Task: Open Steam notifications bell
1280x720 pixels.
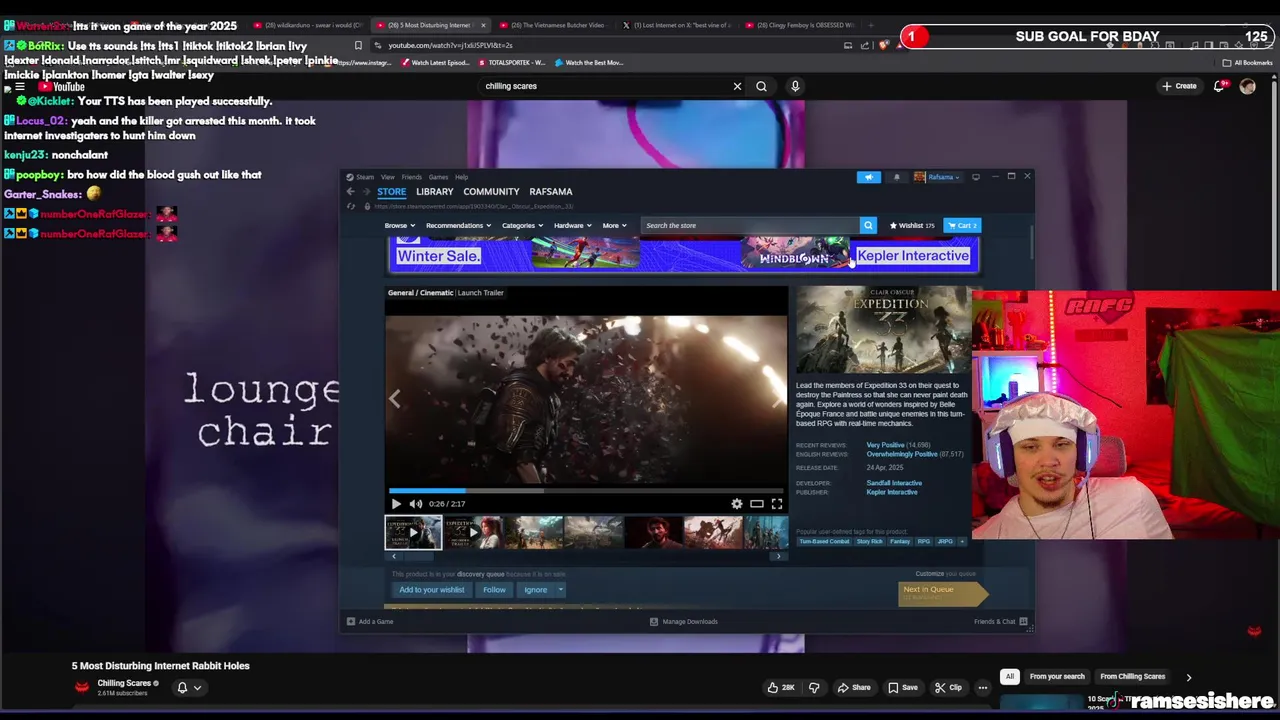Action: 896,177
